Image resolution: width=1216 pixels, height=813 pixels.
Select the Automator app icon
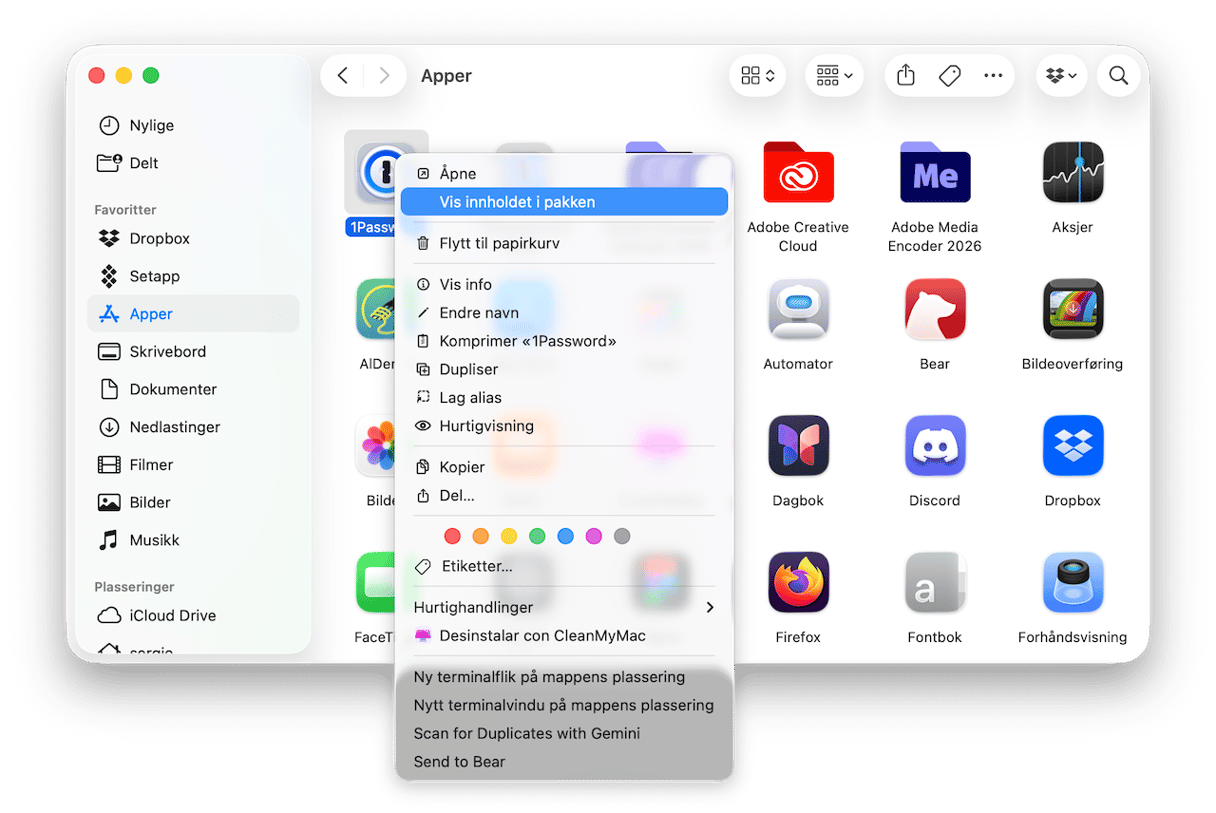[x=798, y=309]
